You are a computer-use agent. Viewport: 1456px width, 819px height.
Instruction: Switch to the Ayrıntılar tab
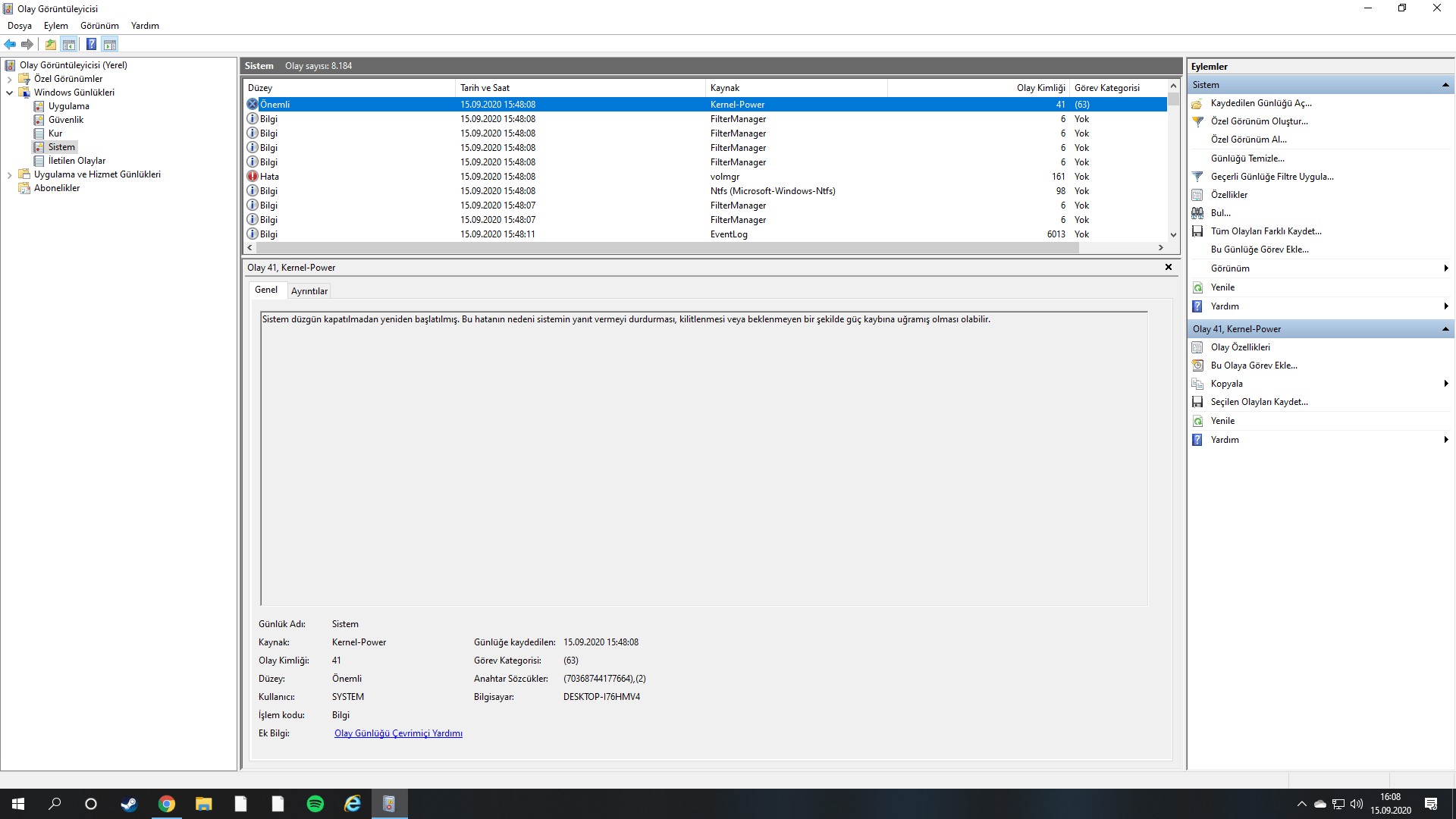309,290
